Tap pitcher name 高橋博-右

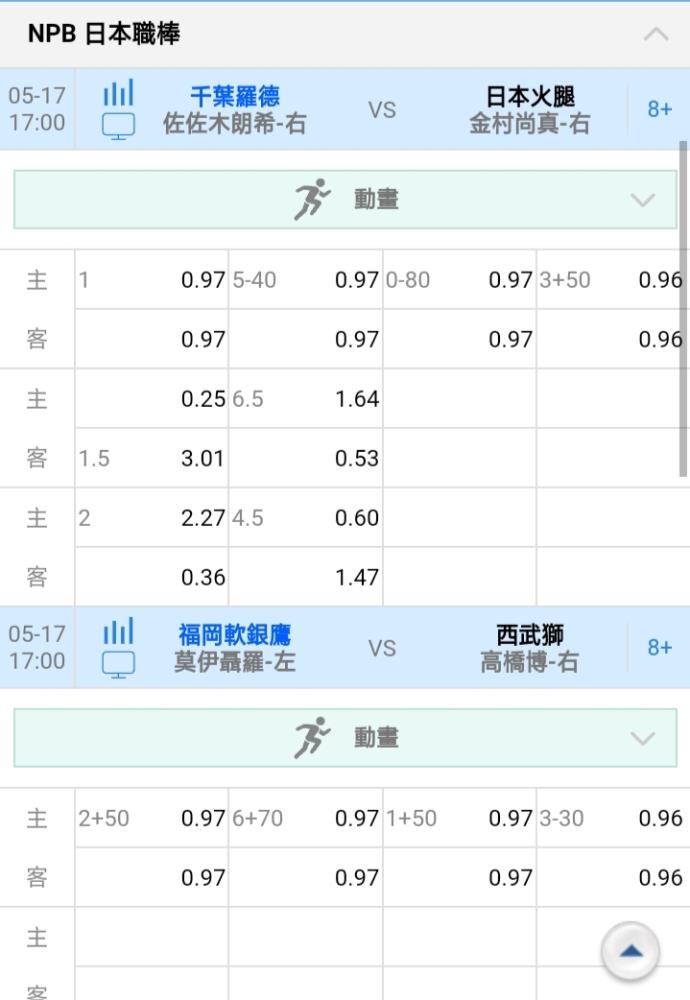(x=530, y=662)
